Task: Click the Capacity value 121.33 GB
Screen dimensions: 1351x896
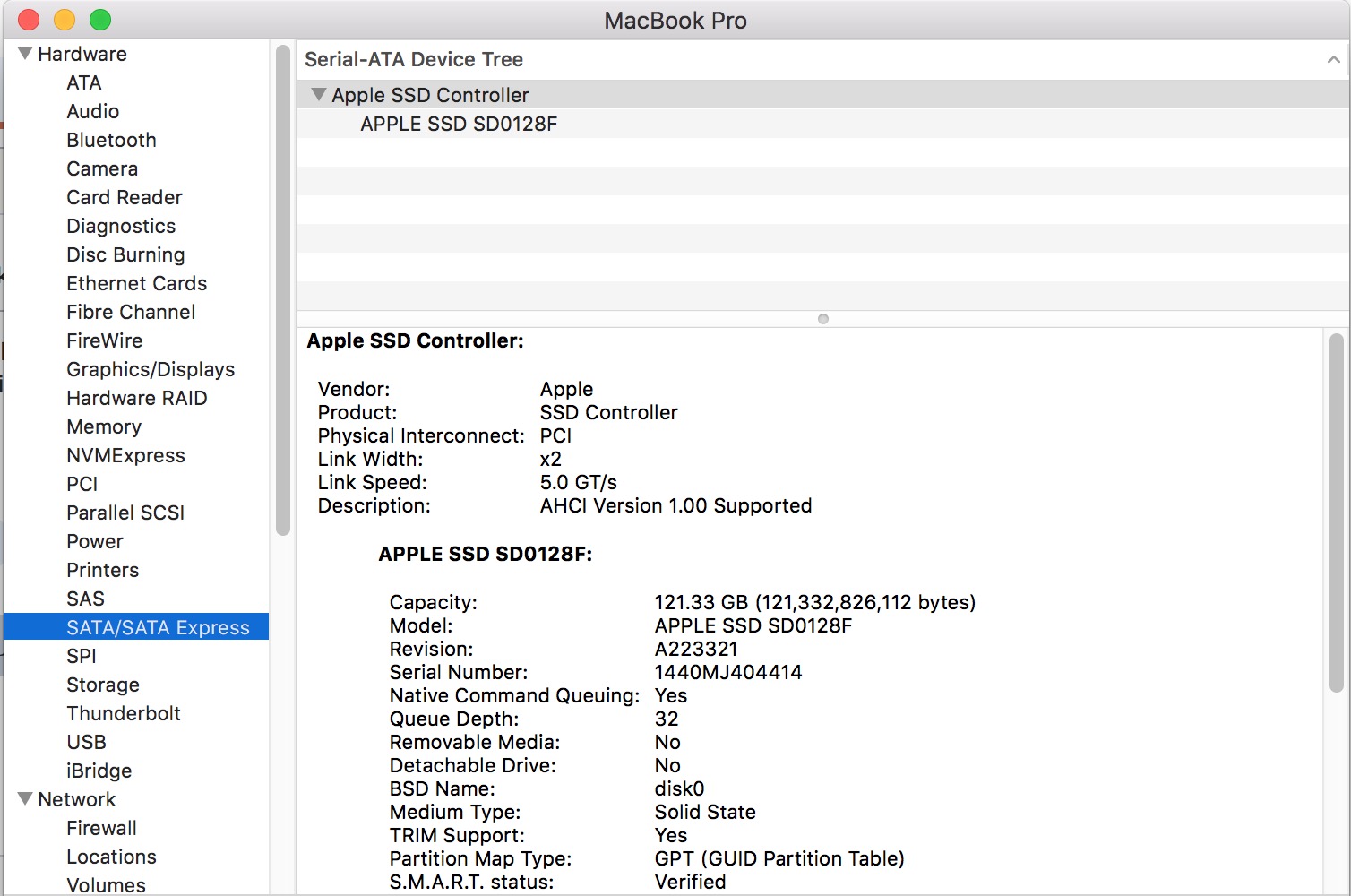Action: click(x=815, y=602)
